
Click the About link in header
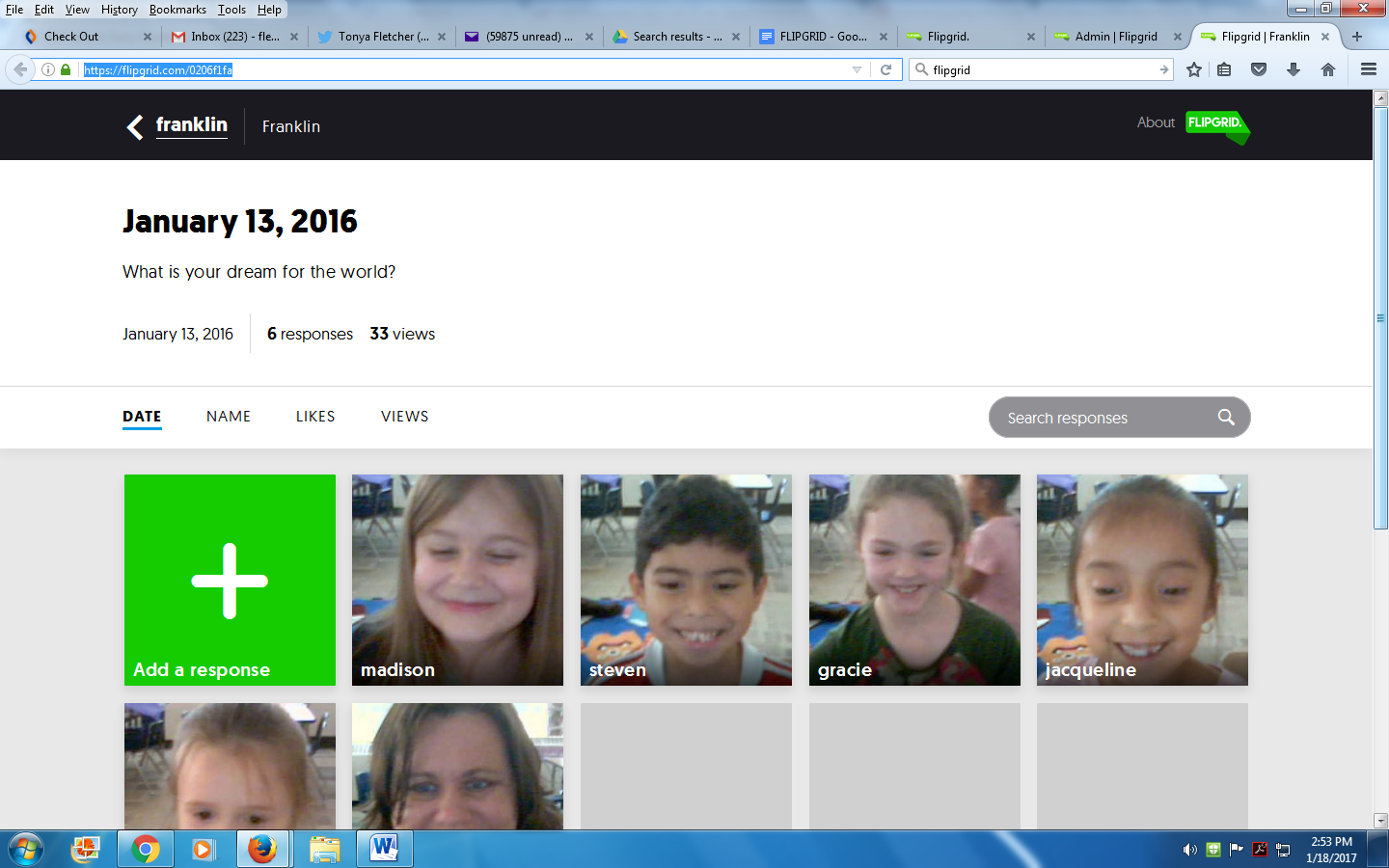click(1156, 122)
